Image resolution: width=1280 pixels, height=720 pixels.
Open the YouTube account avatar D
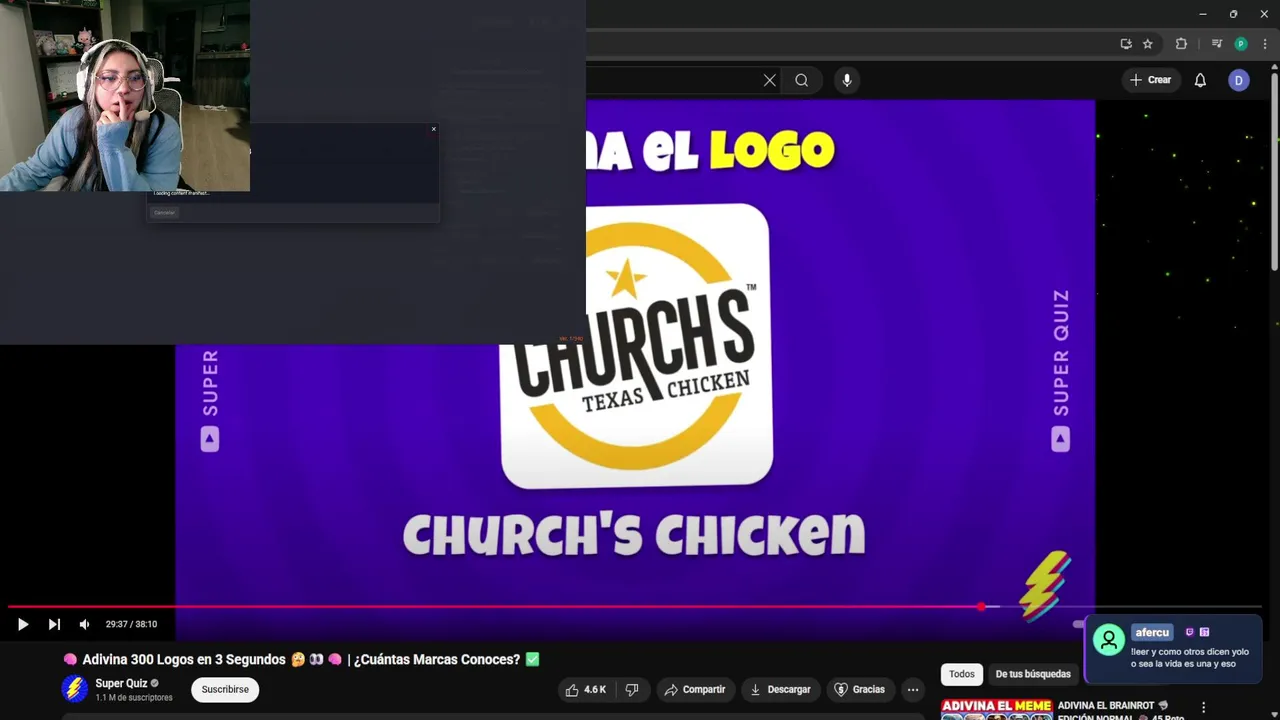[x=1239, y=80]
